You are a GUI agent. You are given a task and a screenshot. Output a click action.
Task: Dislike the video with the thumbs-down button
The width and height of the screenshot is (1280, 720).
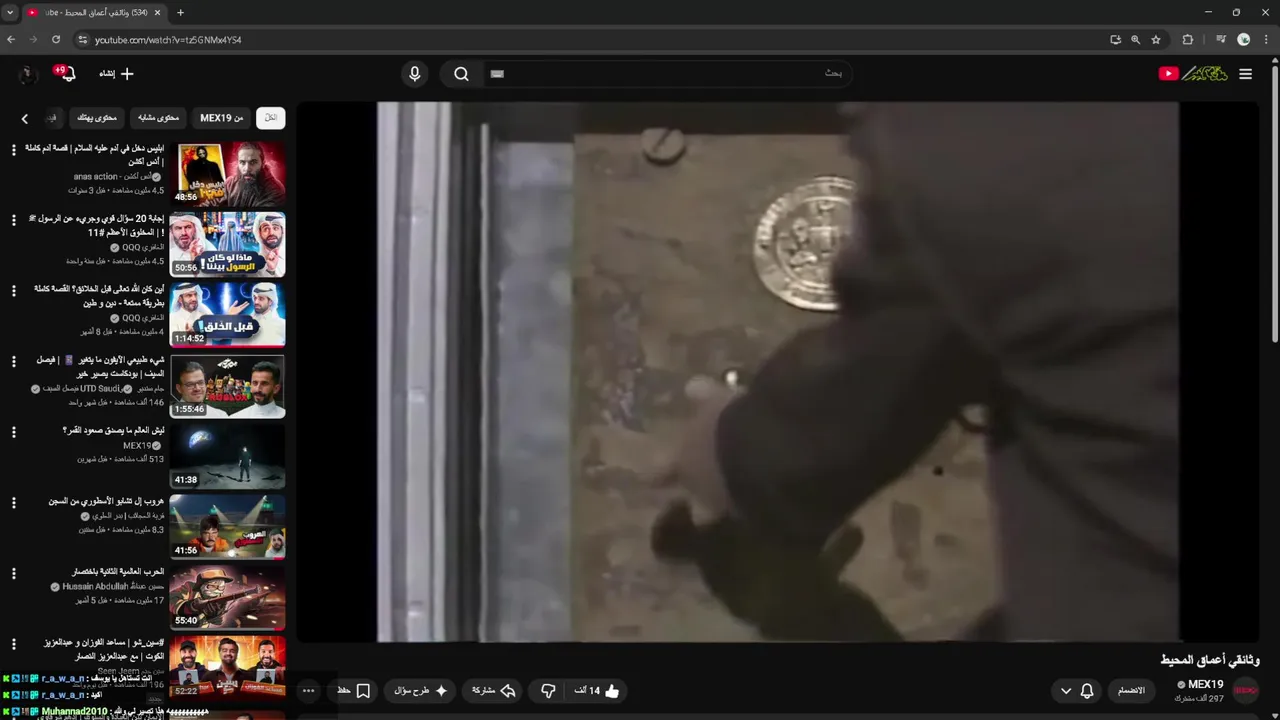(x=548, y=691)
